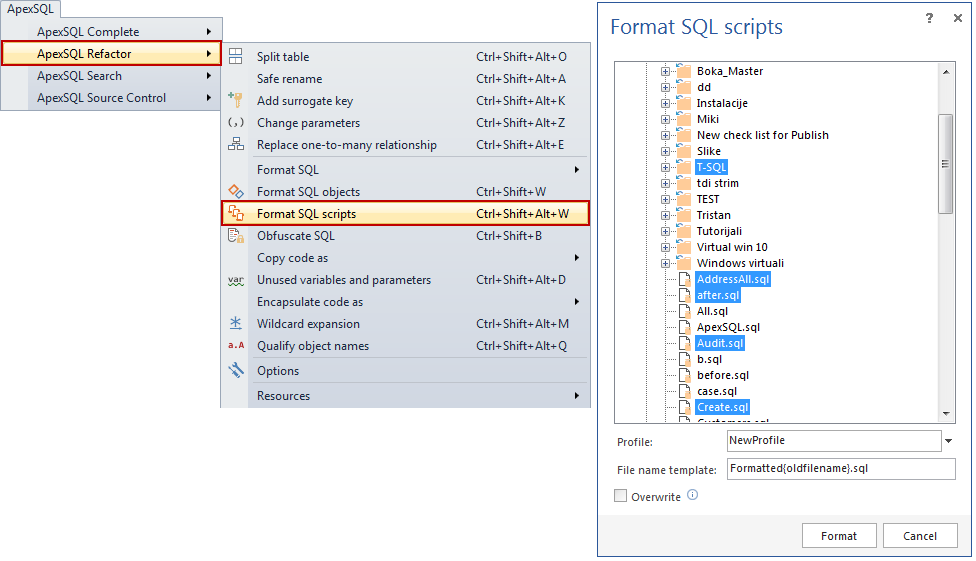Choose the Safe rename menu item
Screen dimensions: 976x561
tap(405, 78)
